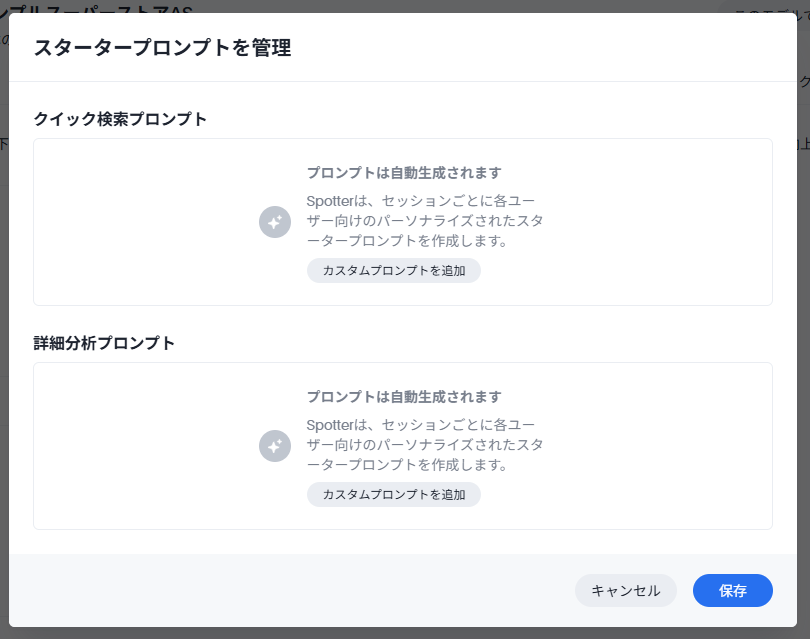This screenshot has width=810, height=639.
Task: Click the スタータープロンプトを管理 dialog title
Action: [162, 48]
